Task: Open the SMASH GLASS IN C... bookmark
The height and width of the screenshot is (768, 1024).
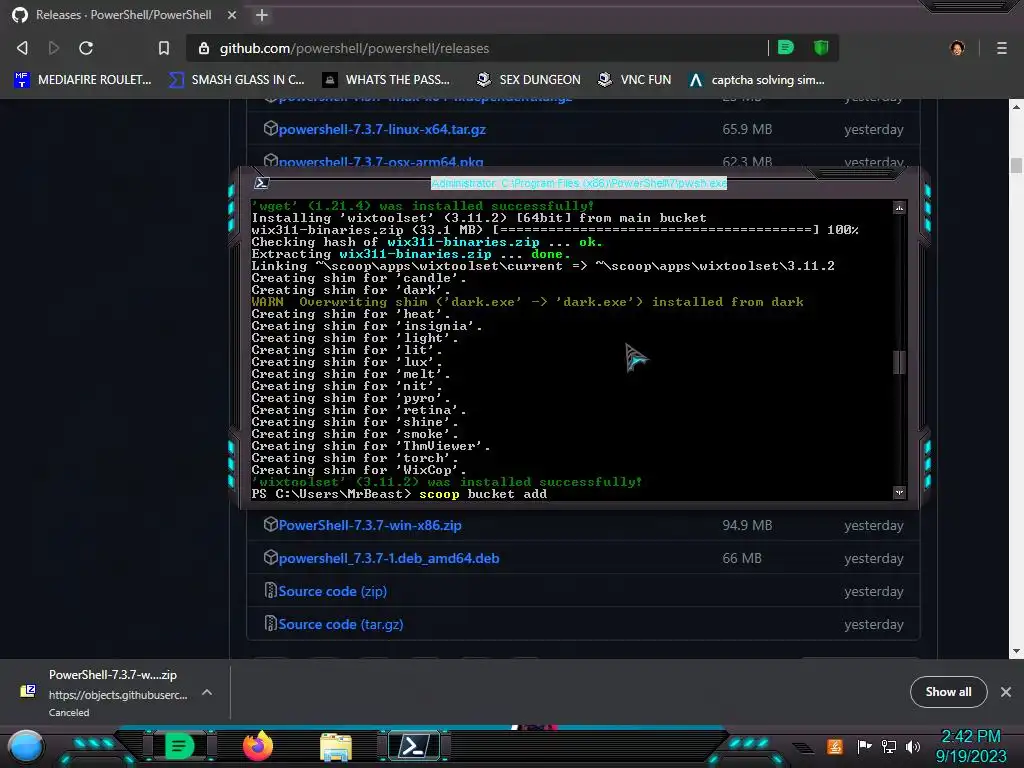Action: 236,80
